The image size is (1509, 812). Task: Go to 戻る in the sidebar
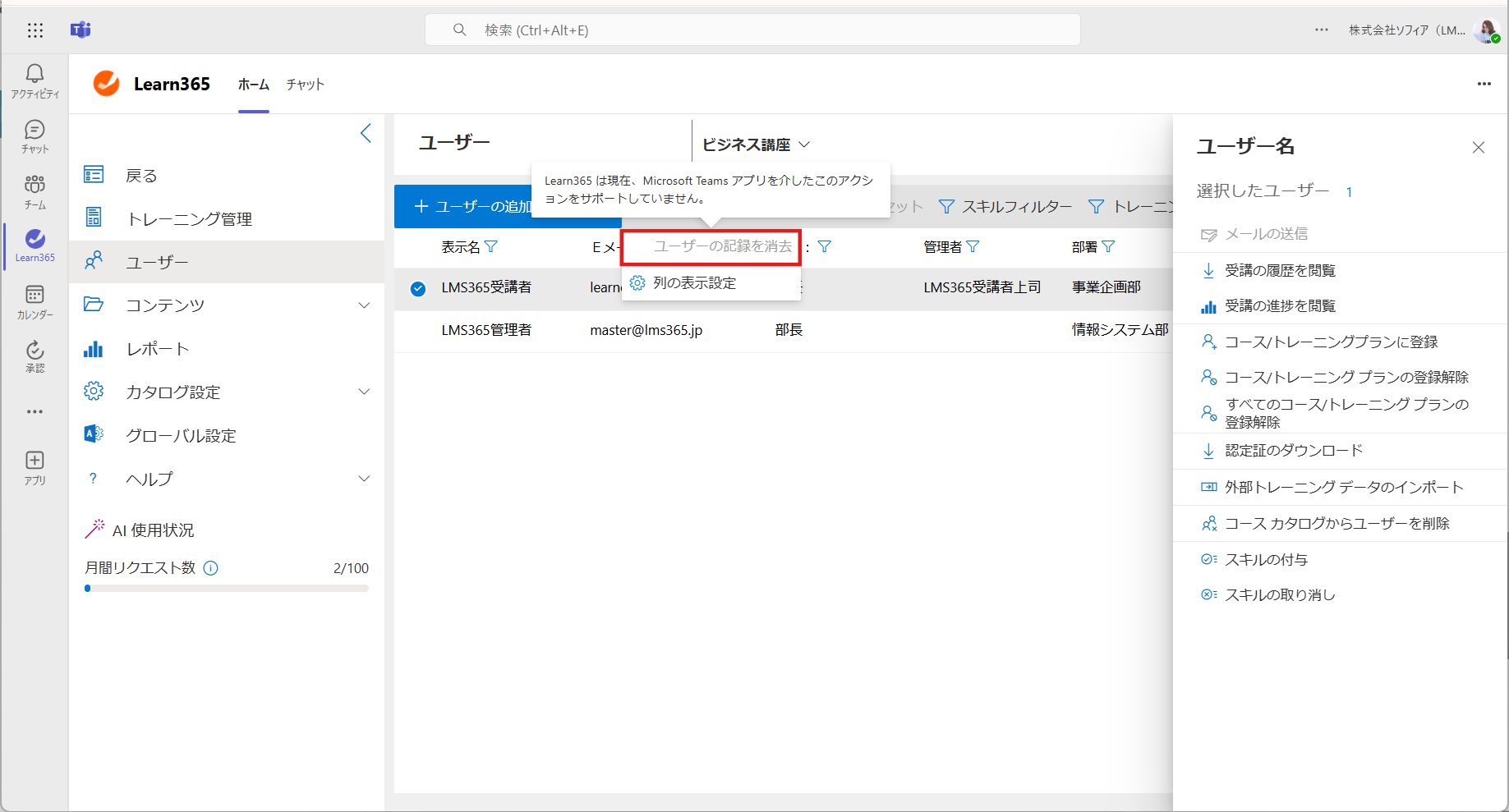coord(226,175)
